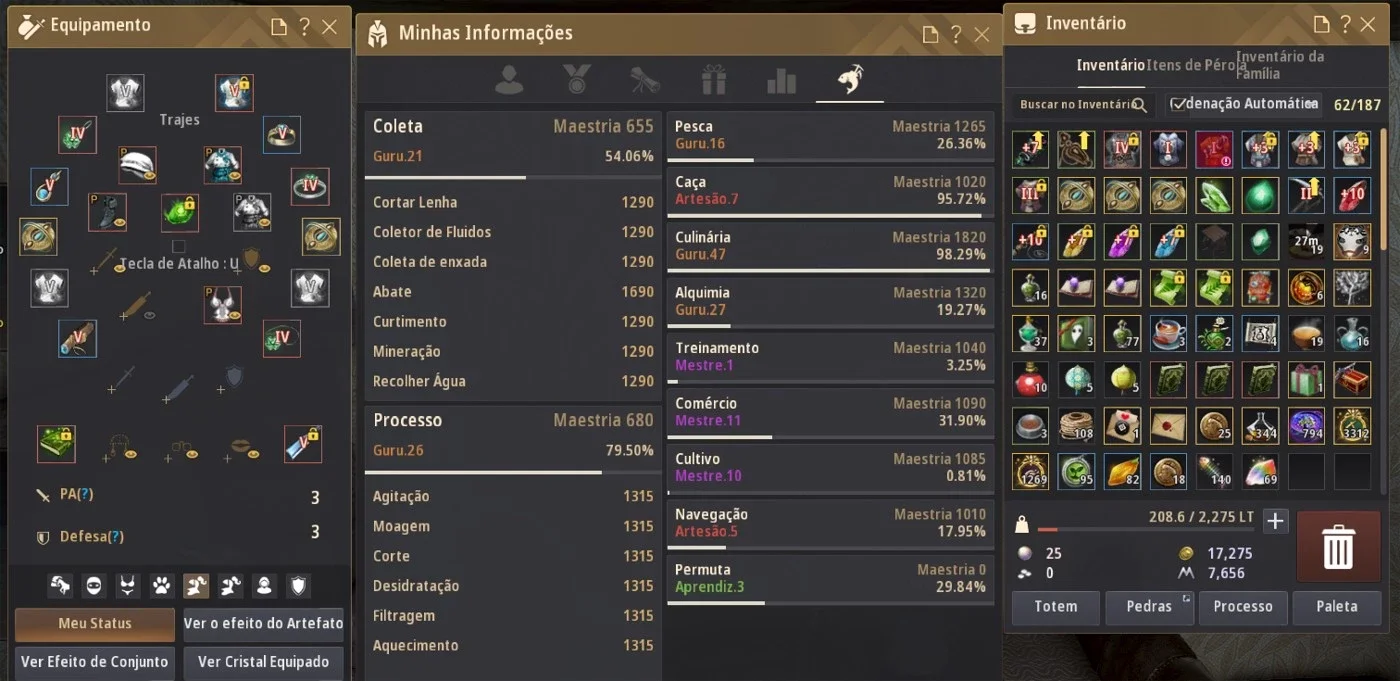The height and width of the screenshot is (681, 1400).
Task: Select the paw print icon in Equipamento
Action: (161, 585)
